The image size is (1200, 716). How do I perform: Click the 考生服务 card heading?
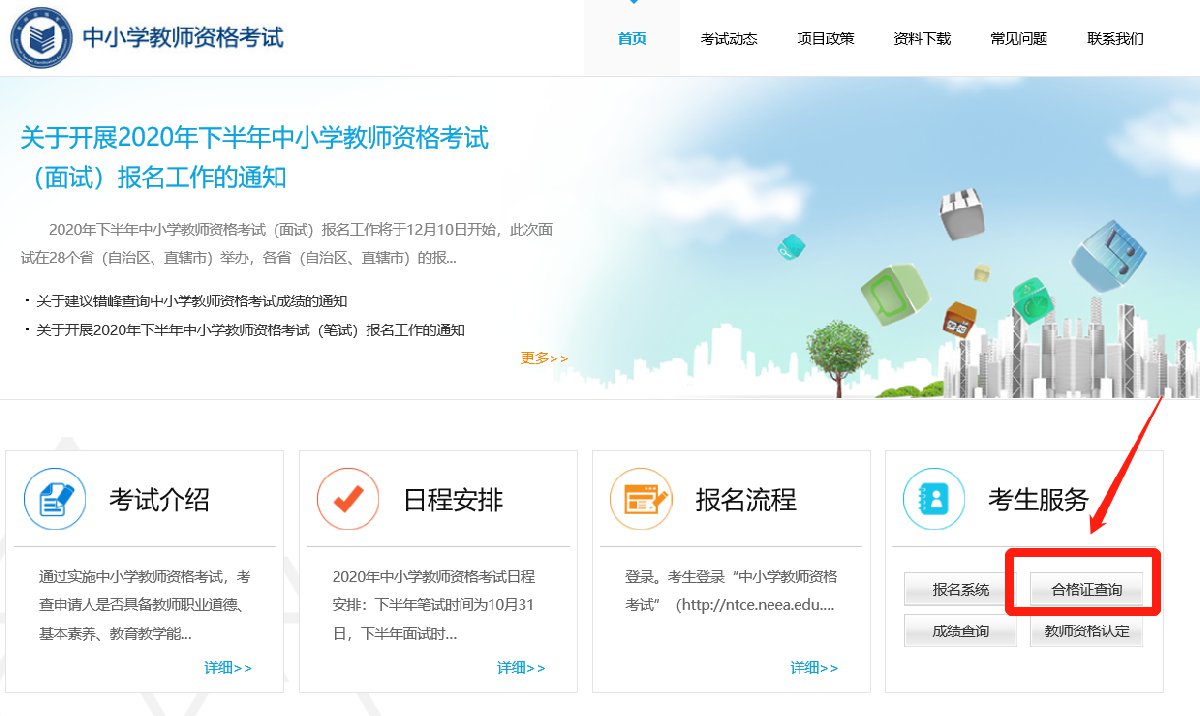(1039, 500)
